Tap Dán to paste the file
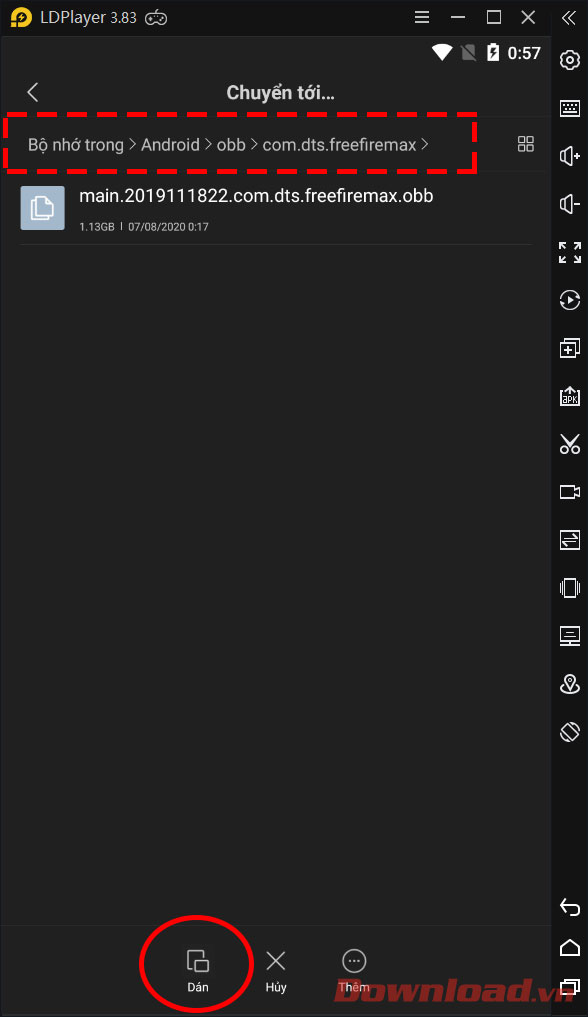The height and width of the screenshot is (1017, 588). click(x=198, y=970)
